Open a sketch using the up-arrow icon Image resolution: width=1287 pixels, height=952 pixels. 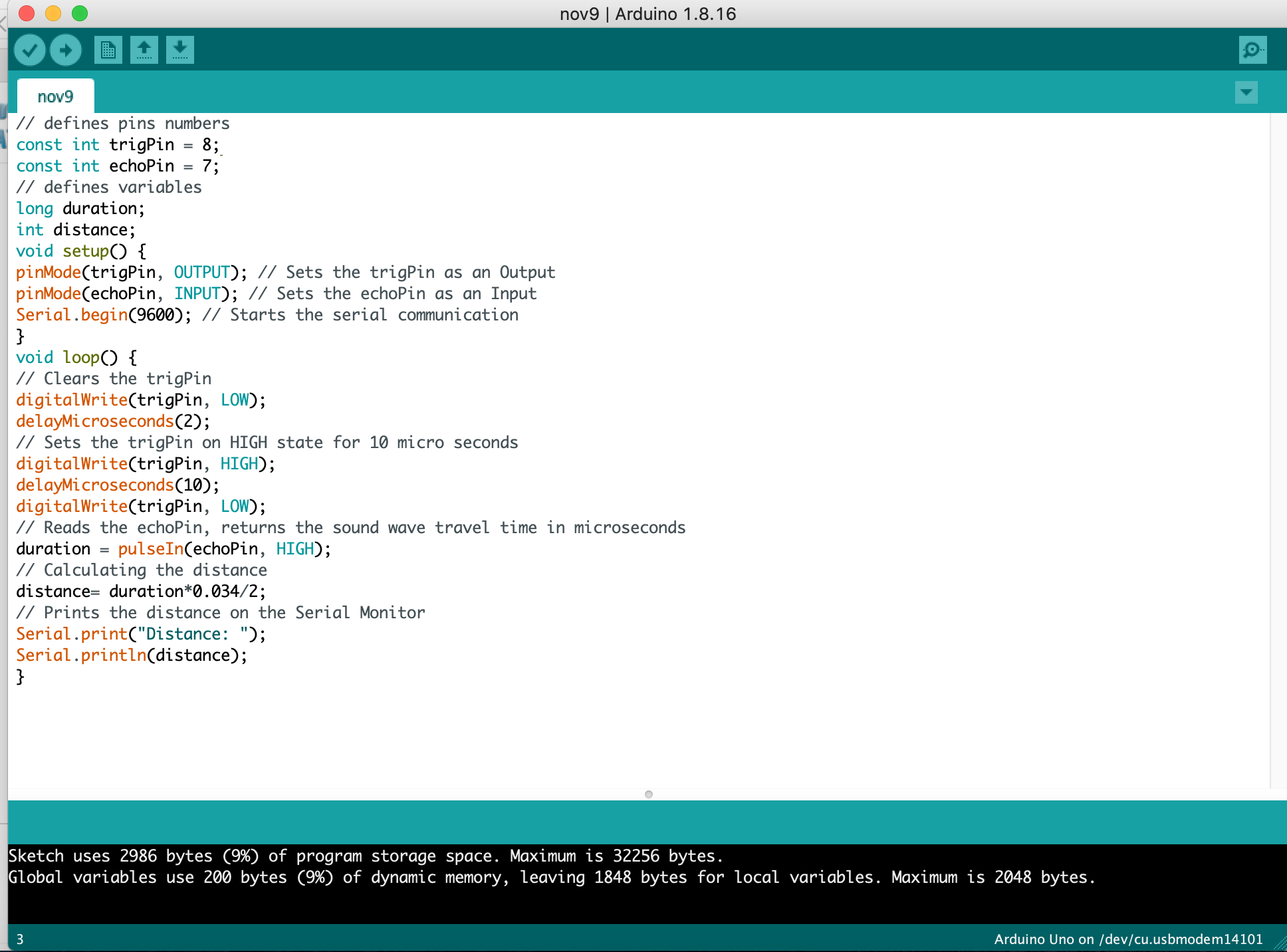pos(144,50)
